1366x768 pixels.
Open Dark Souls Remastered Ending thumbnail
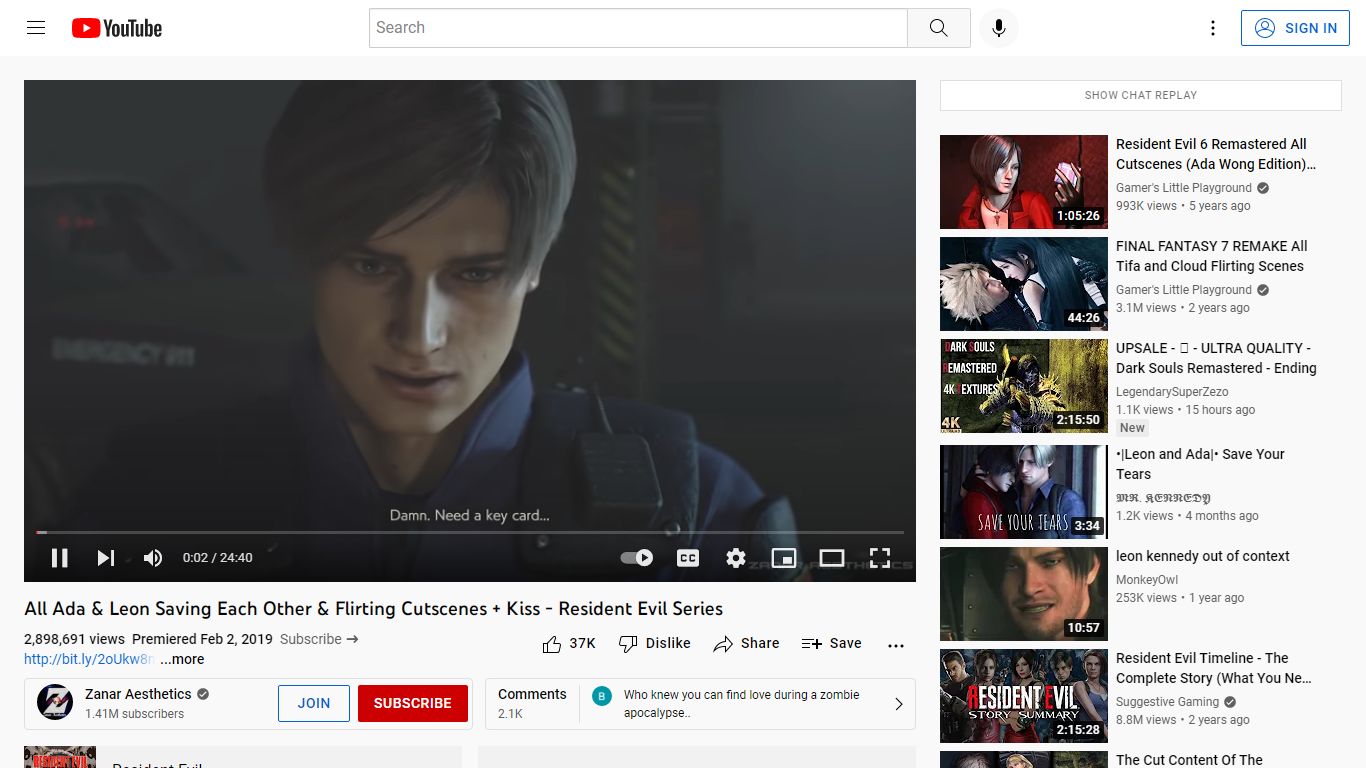pyautogui.click(x=1024, y=386)
